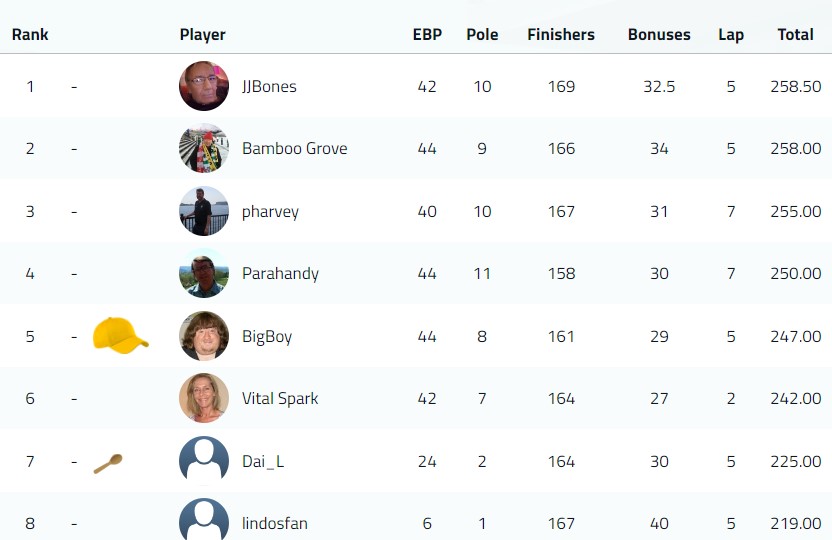Open BigBoy's avatar image
This screenshot has width=832, height=540.
(204, 336)
